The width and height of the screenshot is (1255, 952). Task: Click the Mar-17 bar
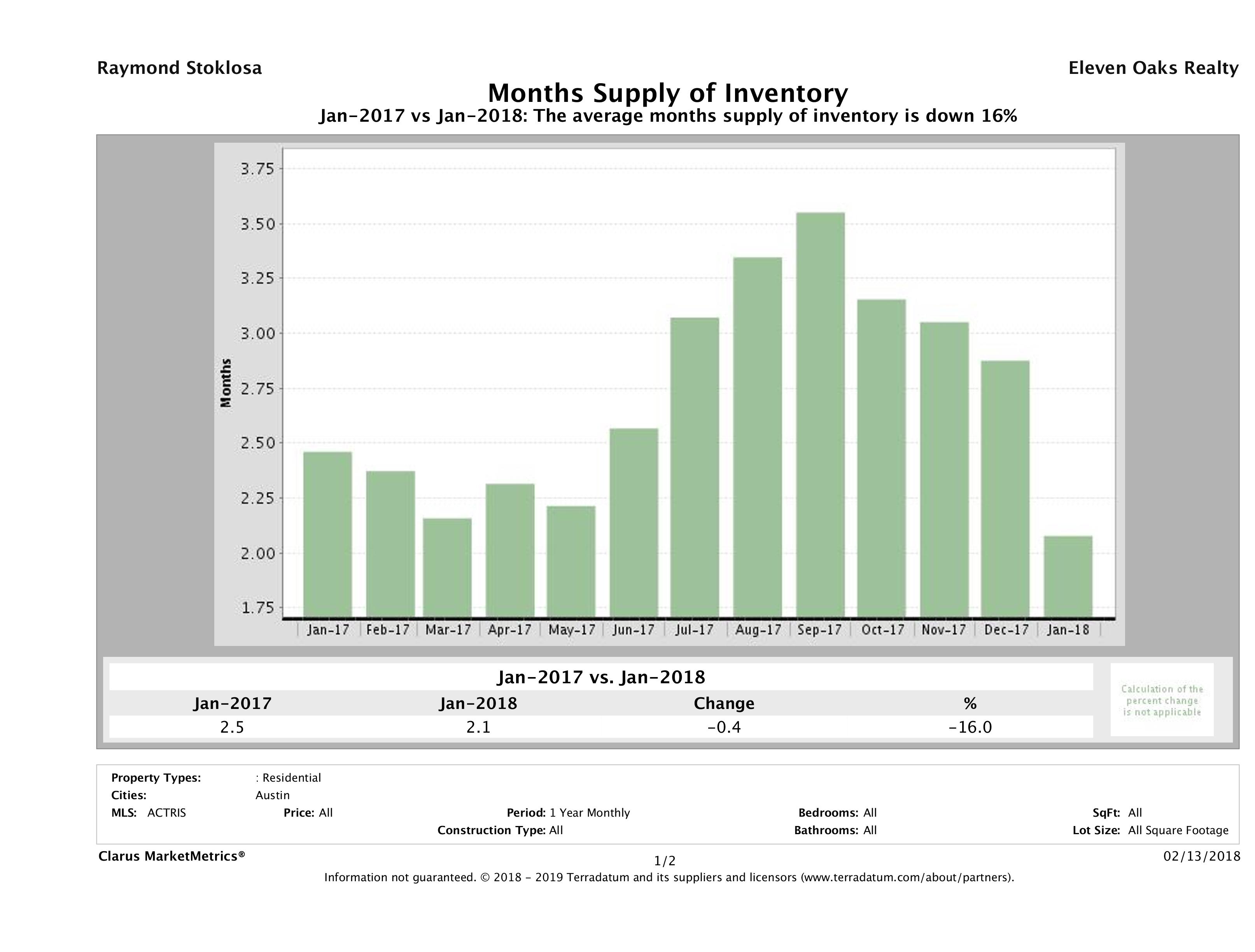coord(447,567)
